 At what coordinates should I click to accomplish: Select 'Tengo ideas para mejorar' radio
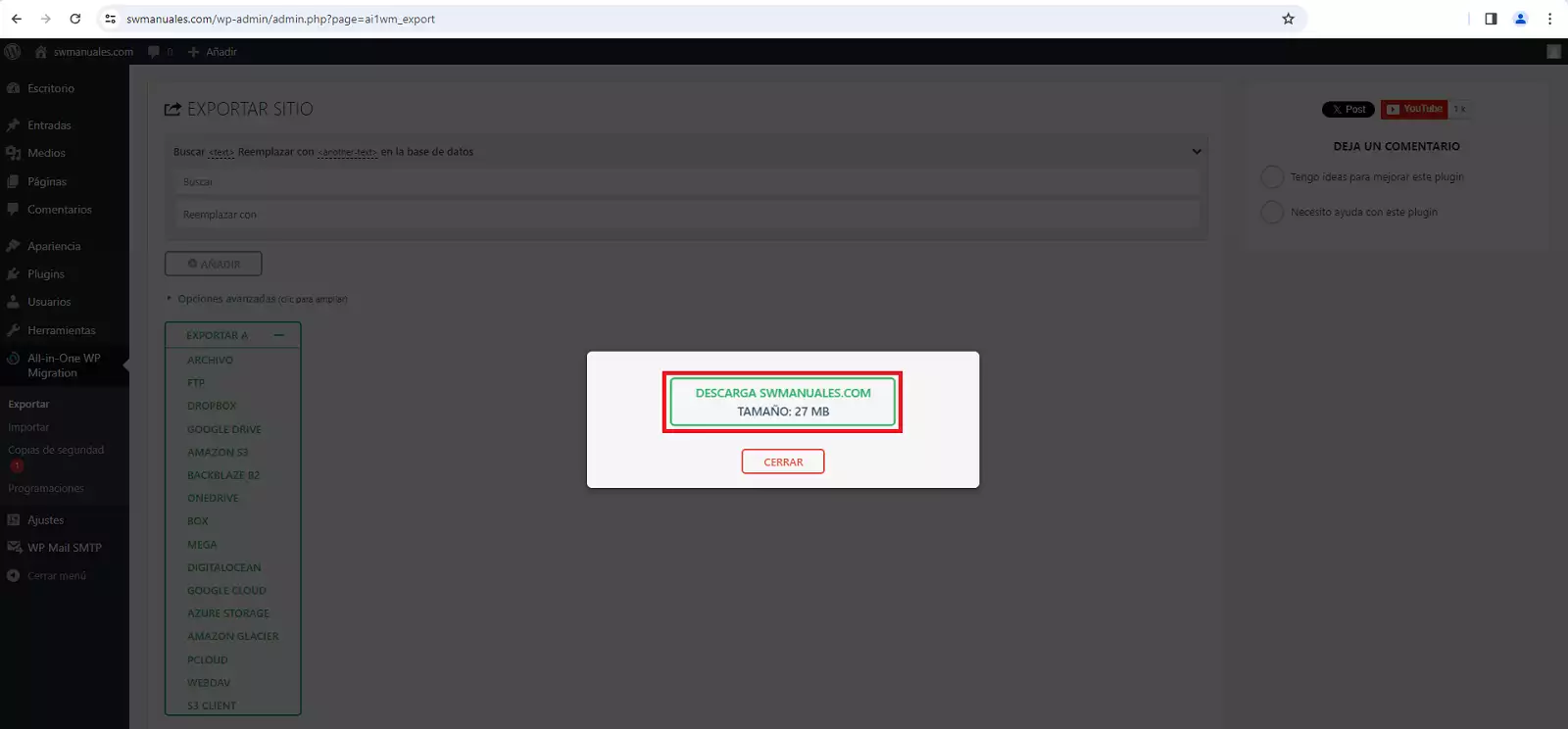click(x=1272, y=177)
